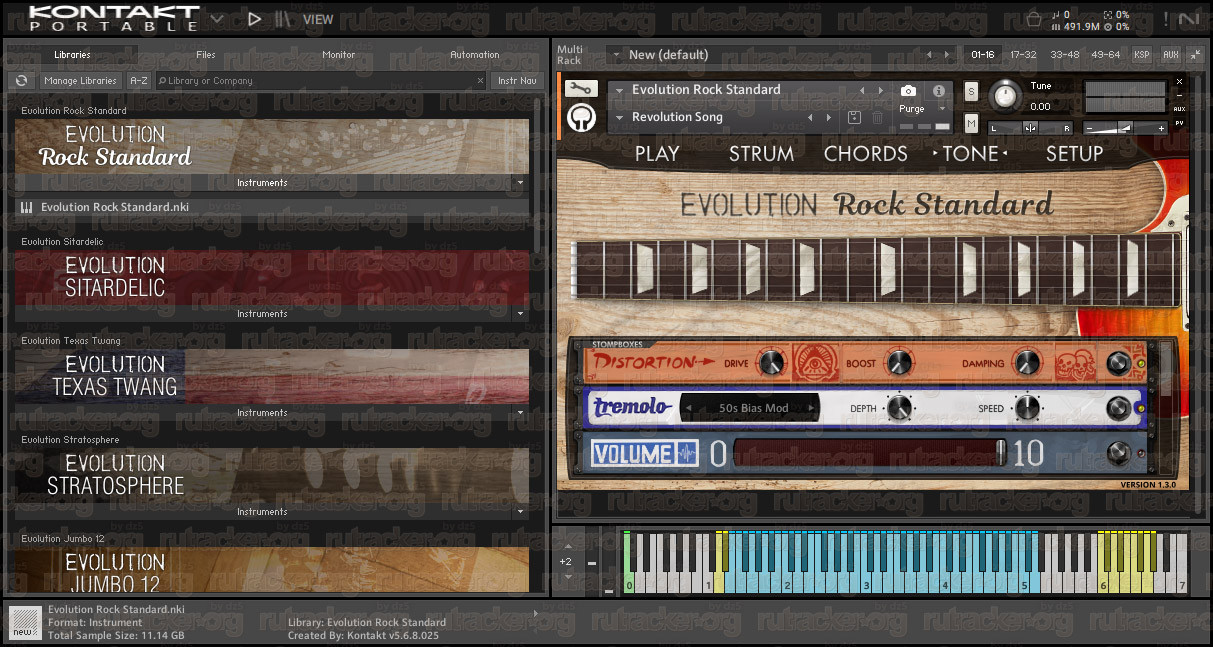The image size is (1213, 647).
Task: Open the shop bag icon
Action: click(x=1034, y=18)
